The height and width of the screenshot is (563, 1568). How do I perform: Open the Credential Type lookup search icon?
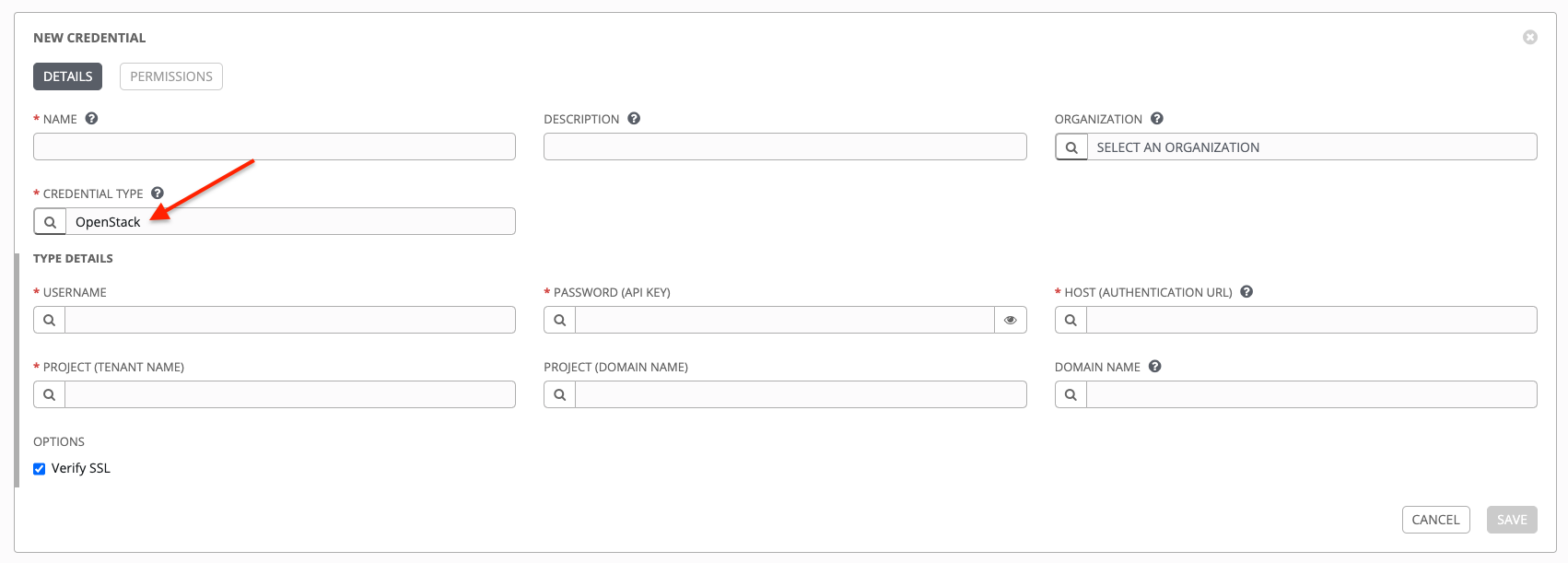point(50,222)
